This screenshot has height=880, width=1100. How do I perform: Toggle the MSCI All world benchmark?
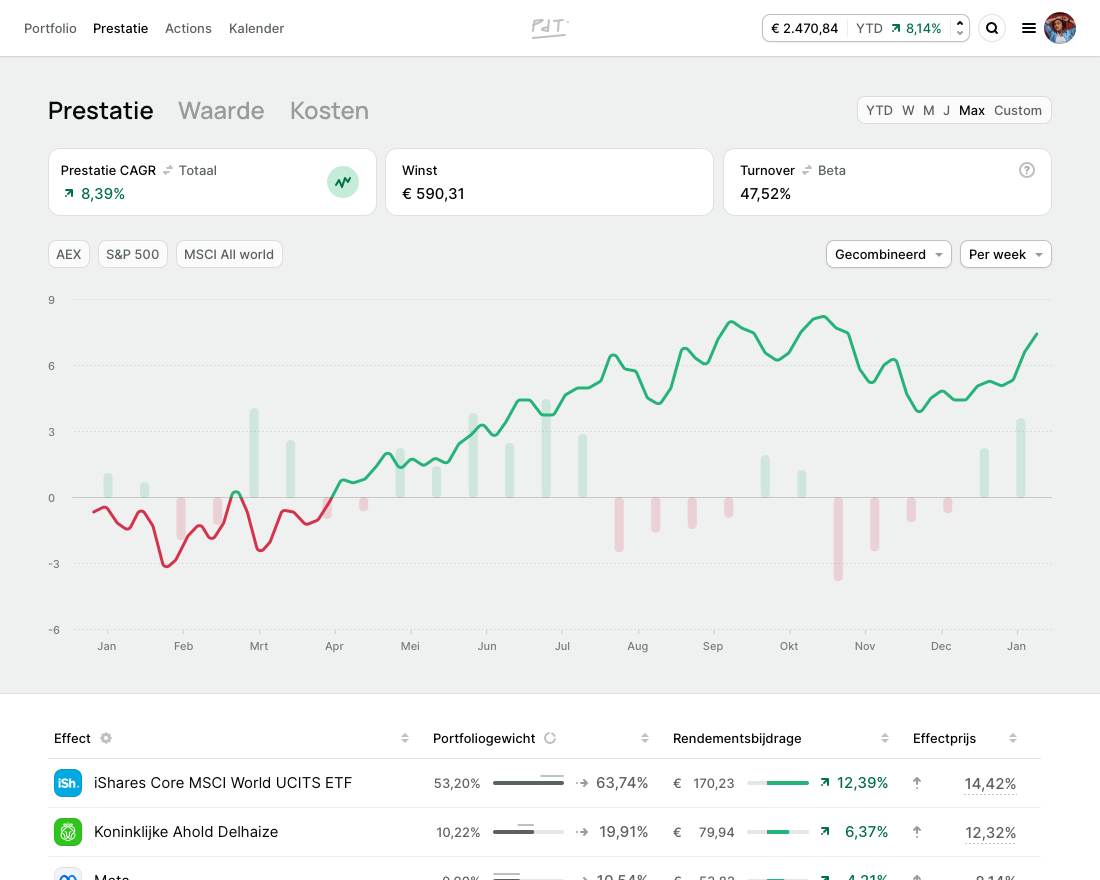(x=229, y=254)
